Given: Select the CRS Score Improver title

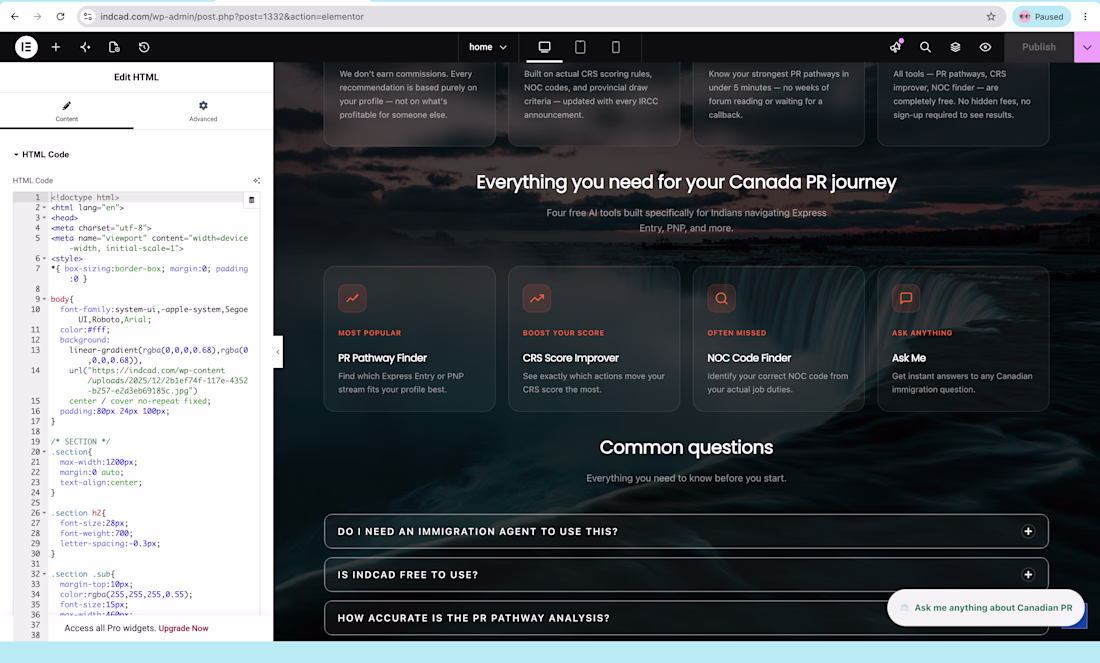Looking at the screenshot, I should pyautogui.click(x=571, y=358).
